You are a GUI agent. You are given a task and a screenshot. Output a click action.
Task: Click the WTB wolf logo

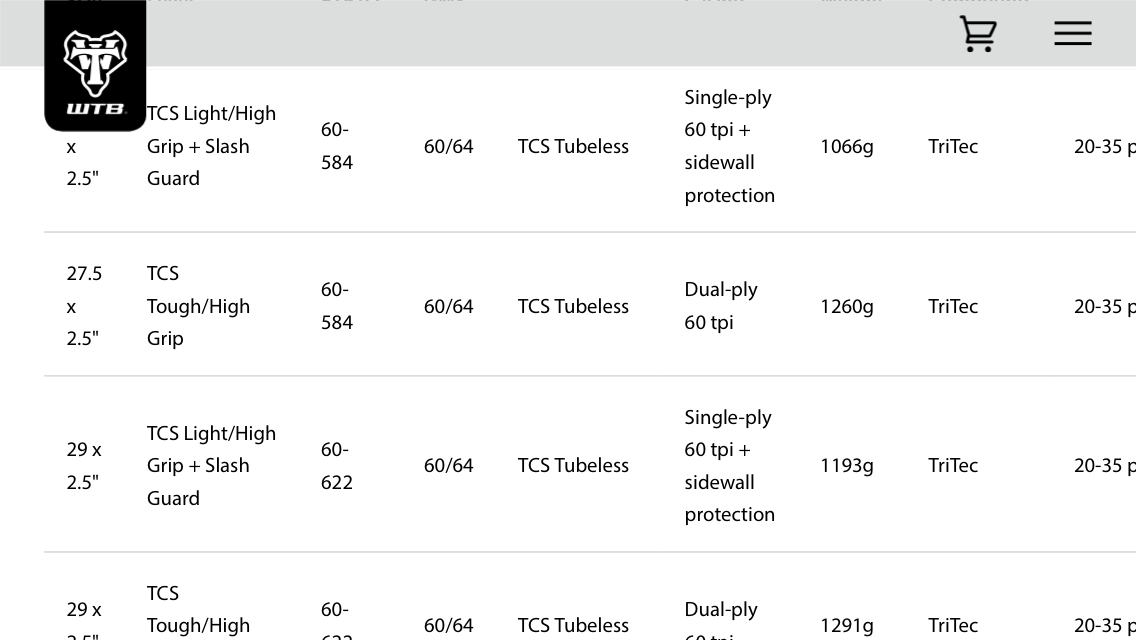tap(95, 66)
